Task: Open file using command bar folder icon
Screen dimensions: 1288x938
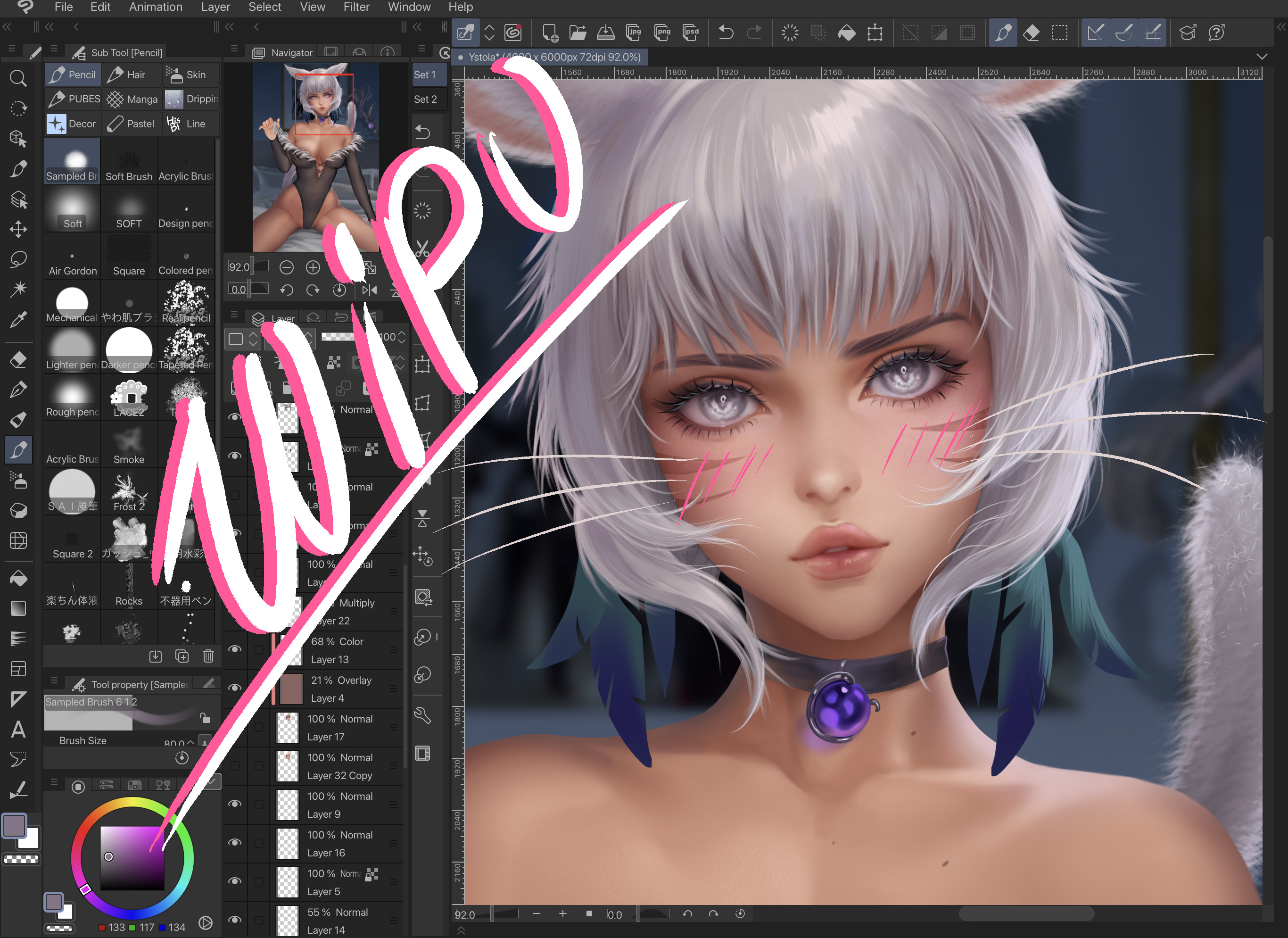Action: 578,33
